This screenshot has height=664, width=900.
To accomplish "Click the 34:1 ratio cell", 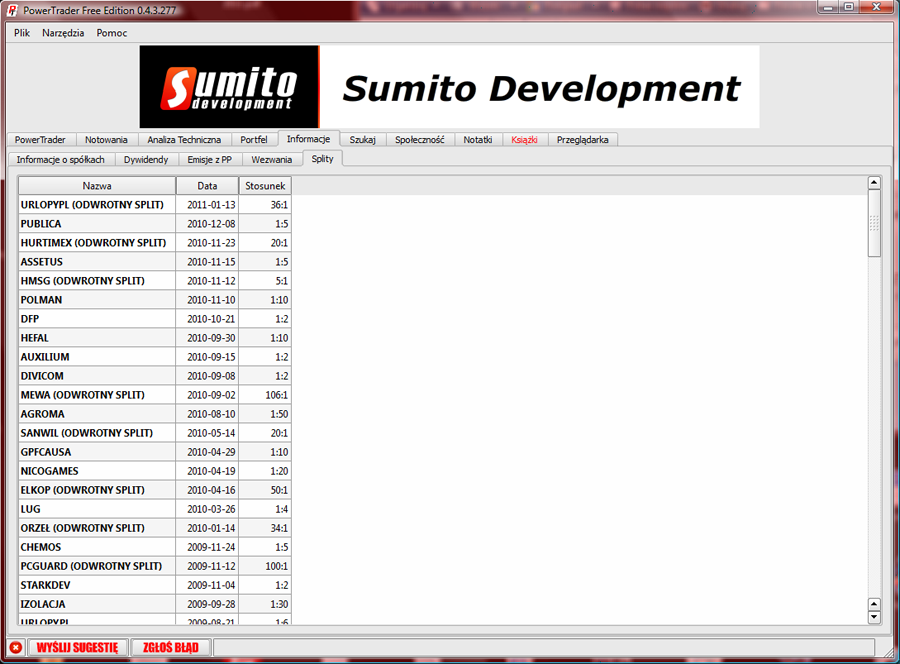I will coord(265,528).
